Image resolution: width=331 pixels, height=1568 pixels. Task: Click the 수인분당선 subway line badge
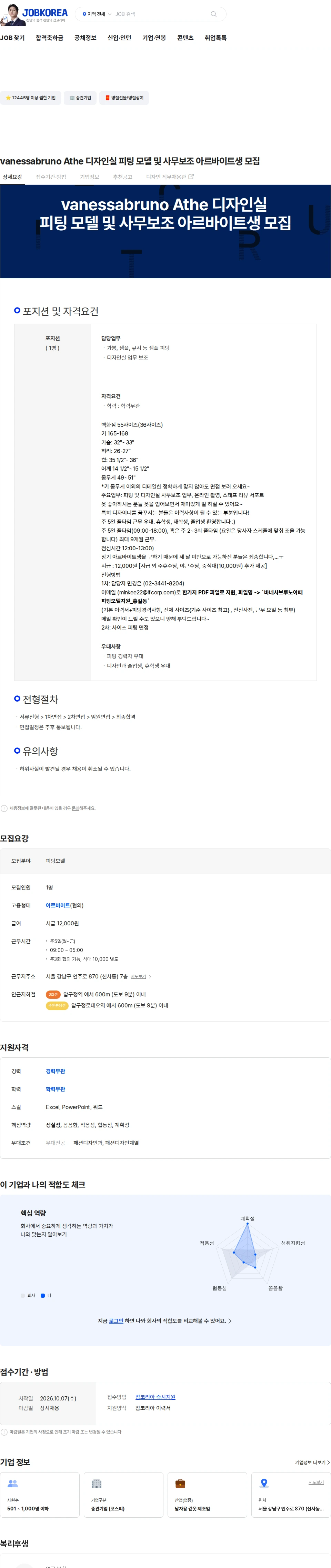(57, 1006)
